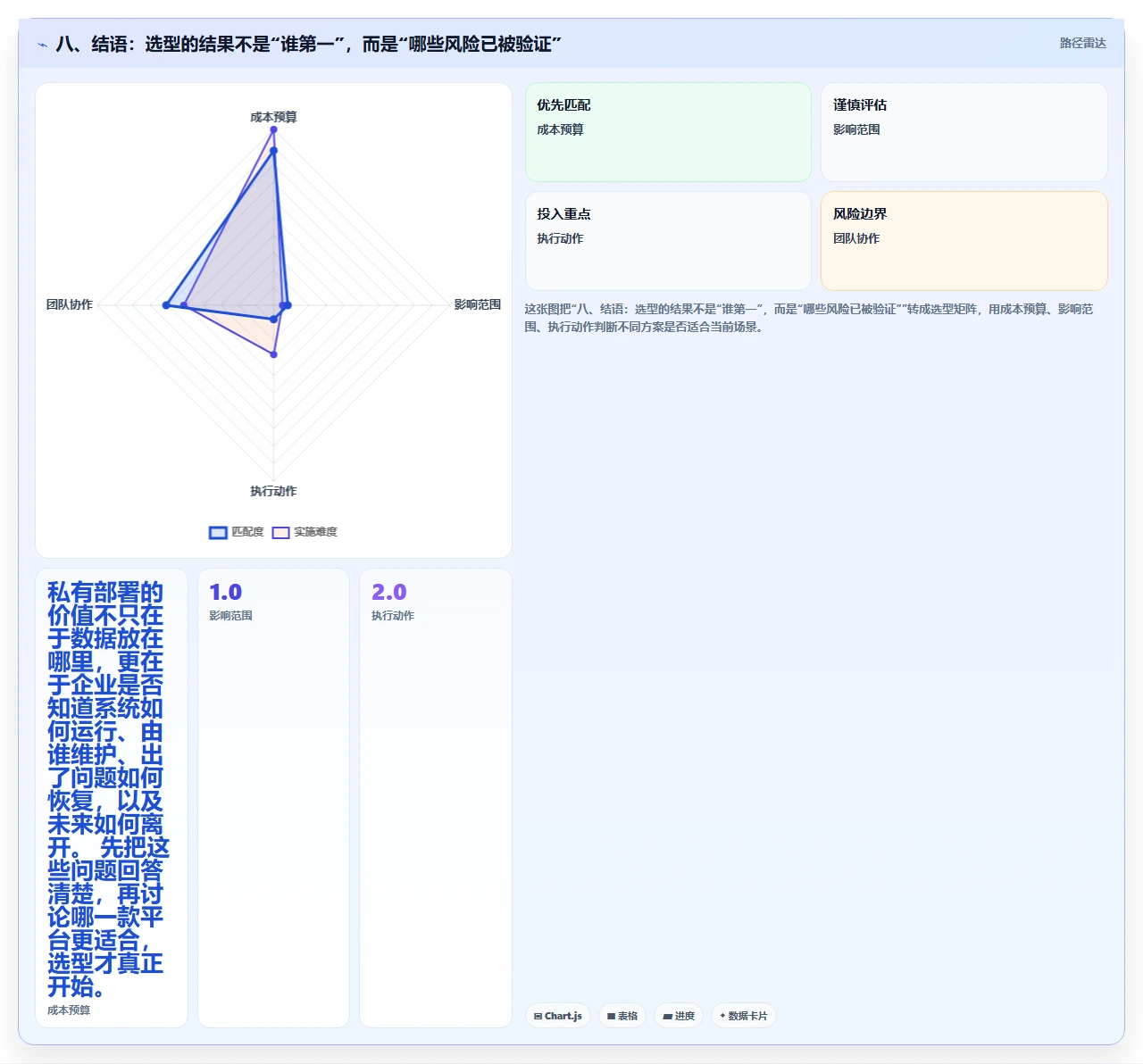1143x1064 pixels.
Task: Click the leftmost 匹配度 point on 团队协作 axis
Action: click(x=166, y=305)
